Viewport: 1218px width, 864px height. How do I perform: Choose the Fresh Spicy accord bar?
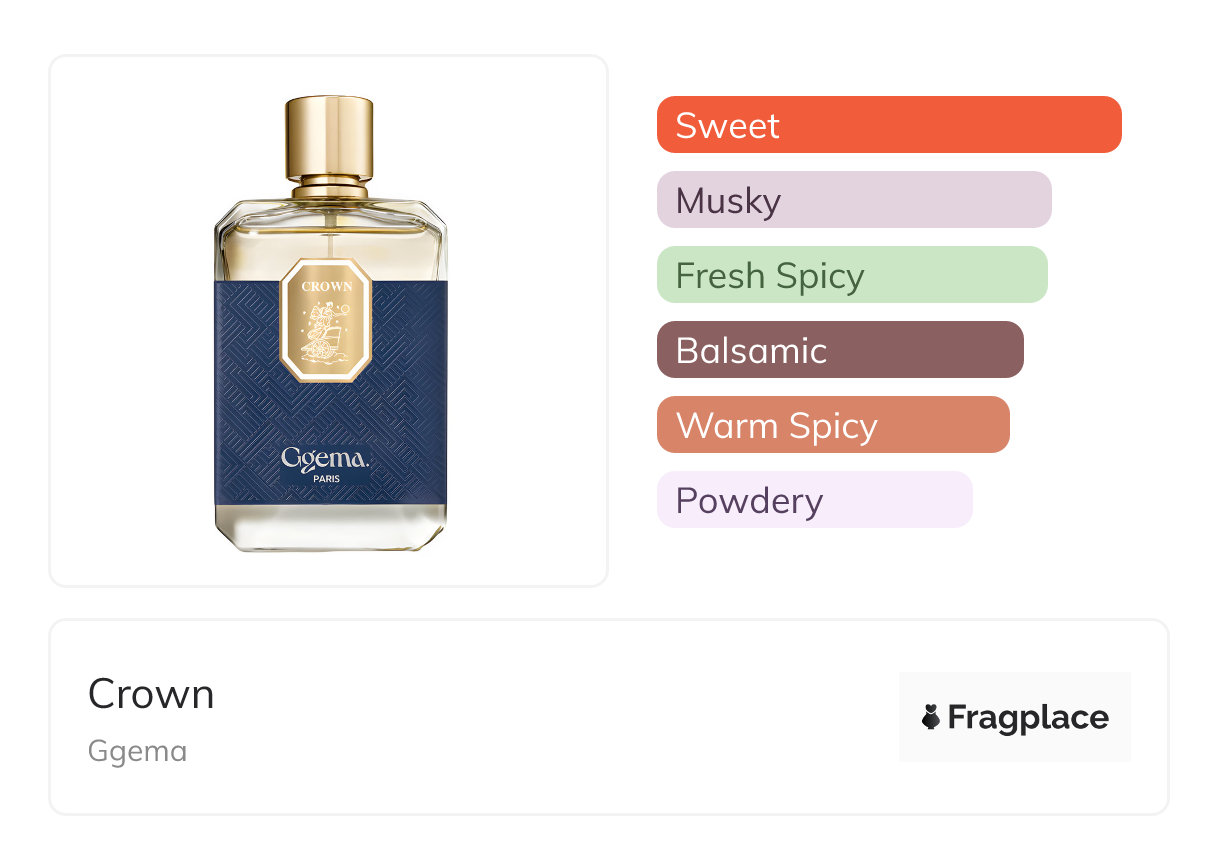pyautogui.click(x=852, y=275)
